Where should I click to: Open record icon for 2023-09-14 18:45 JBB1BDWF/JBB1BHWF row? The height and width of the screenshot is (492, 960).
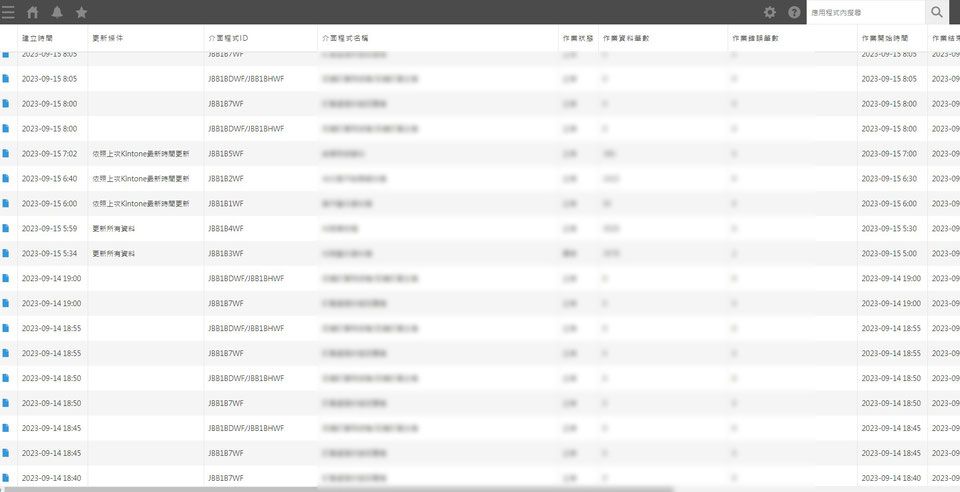point(6,428)
